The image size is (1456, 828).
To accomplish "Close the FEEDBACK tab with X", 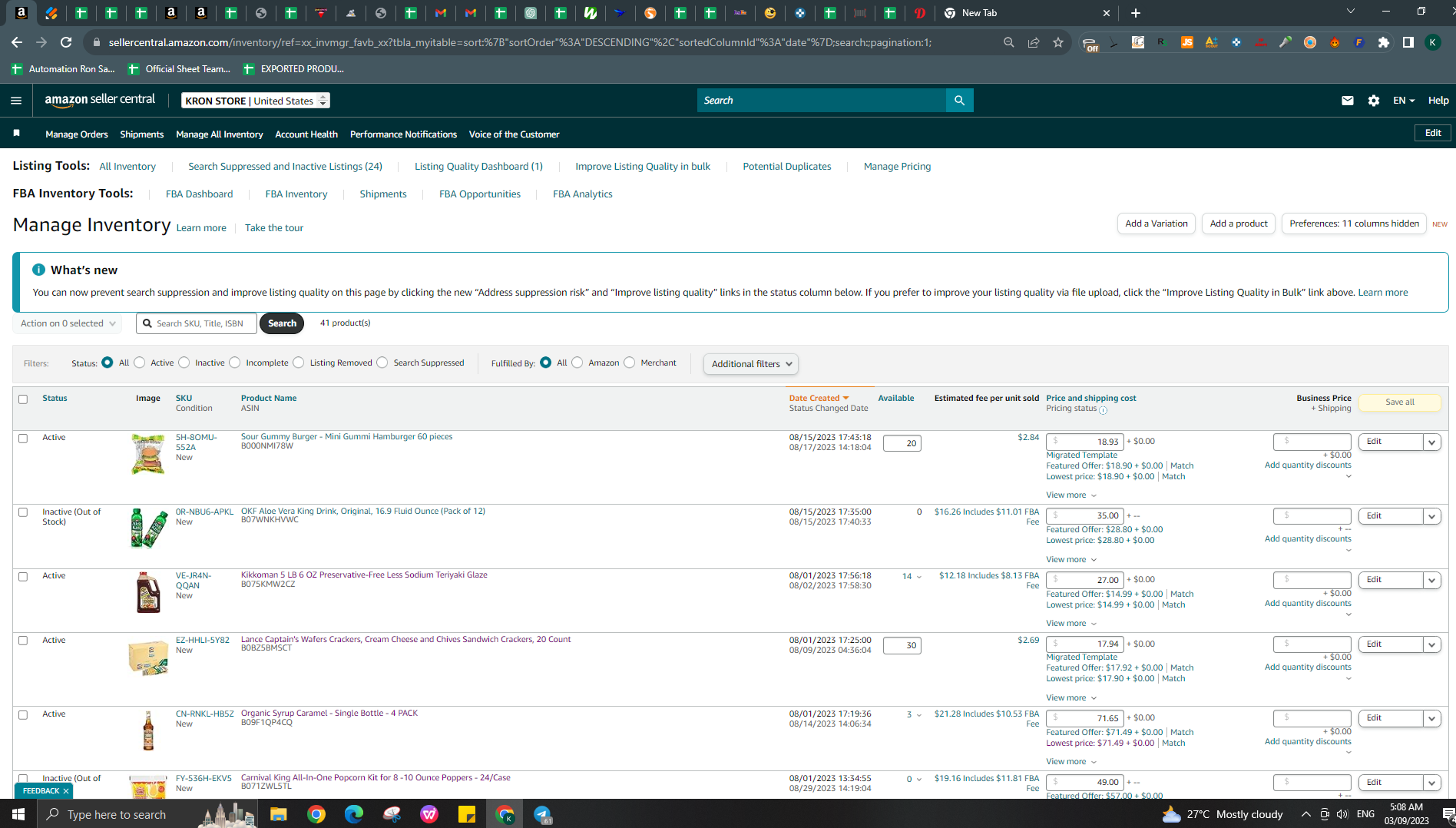I will pos(66,791).
